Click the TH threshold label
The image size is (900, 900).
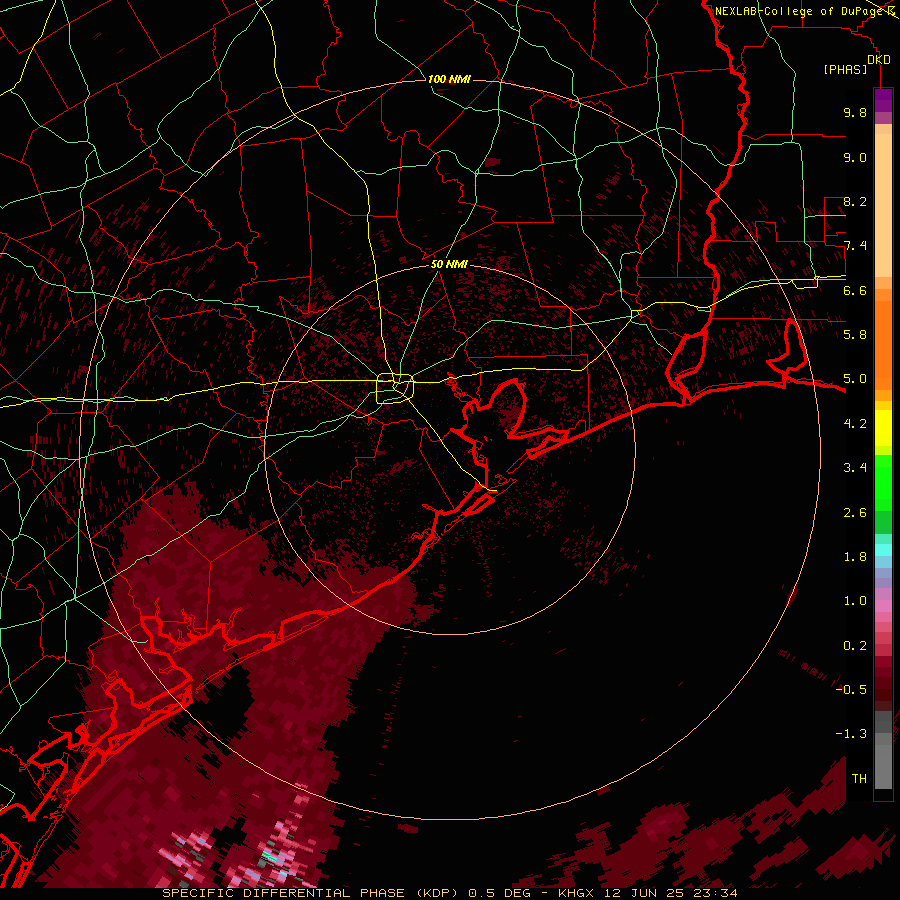click(859, 779)
